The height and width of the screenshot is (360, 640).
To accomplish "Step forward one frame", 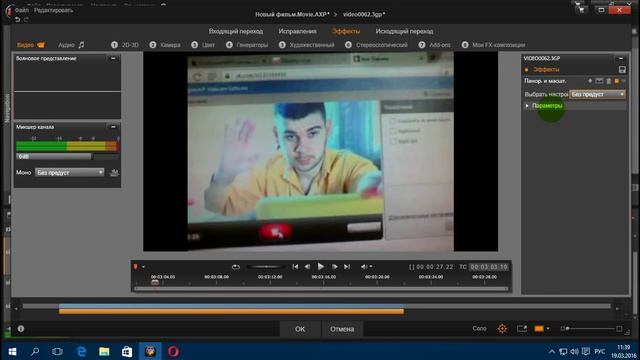I will coord(334,267).
